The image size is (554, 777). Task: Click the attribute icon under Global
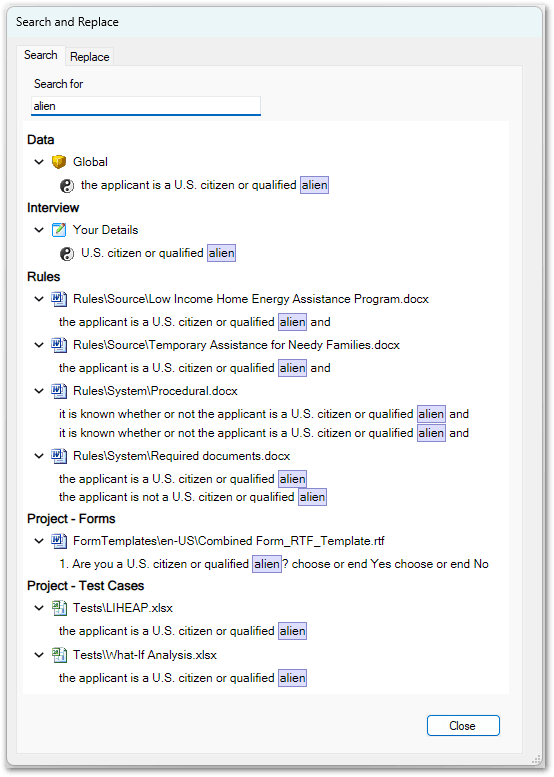pyautogui.click(x=67, y=185)
